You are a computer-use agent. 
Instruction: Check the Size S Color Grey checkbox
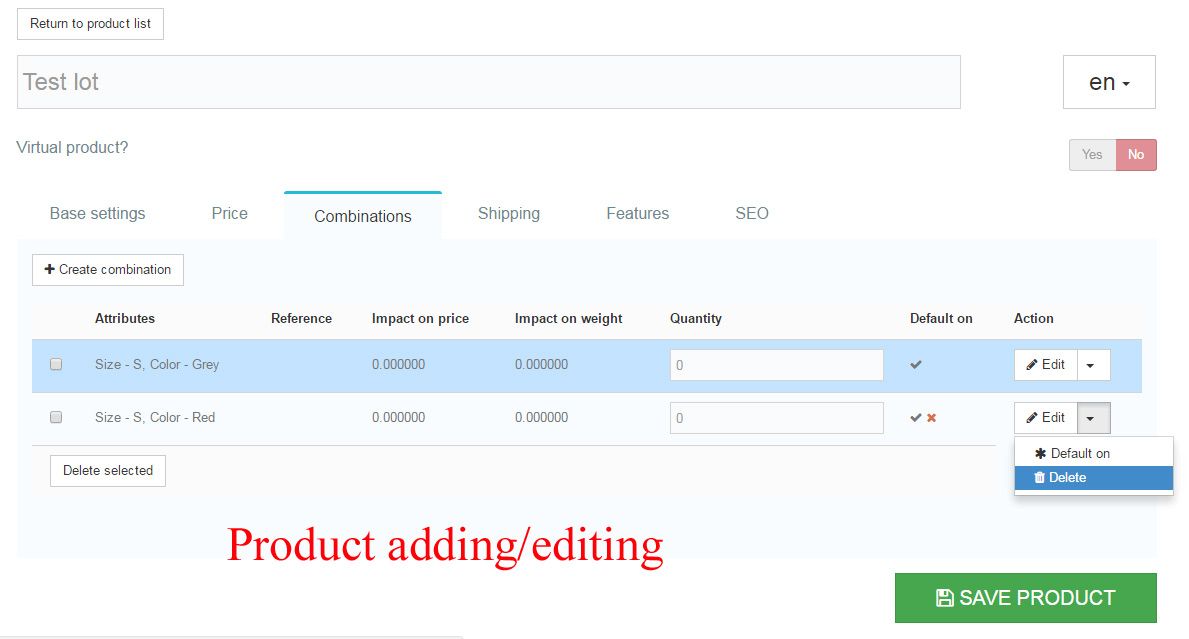click(x=56, y=365)
